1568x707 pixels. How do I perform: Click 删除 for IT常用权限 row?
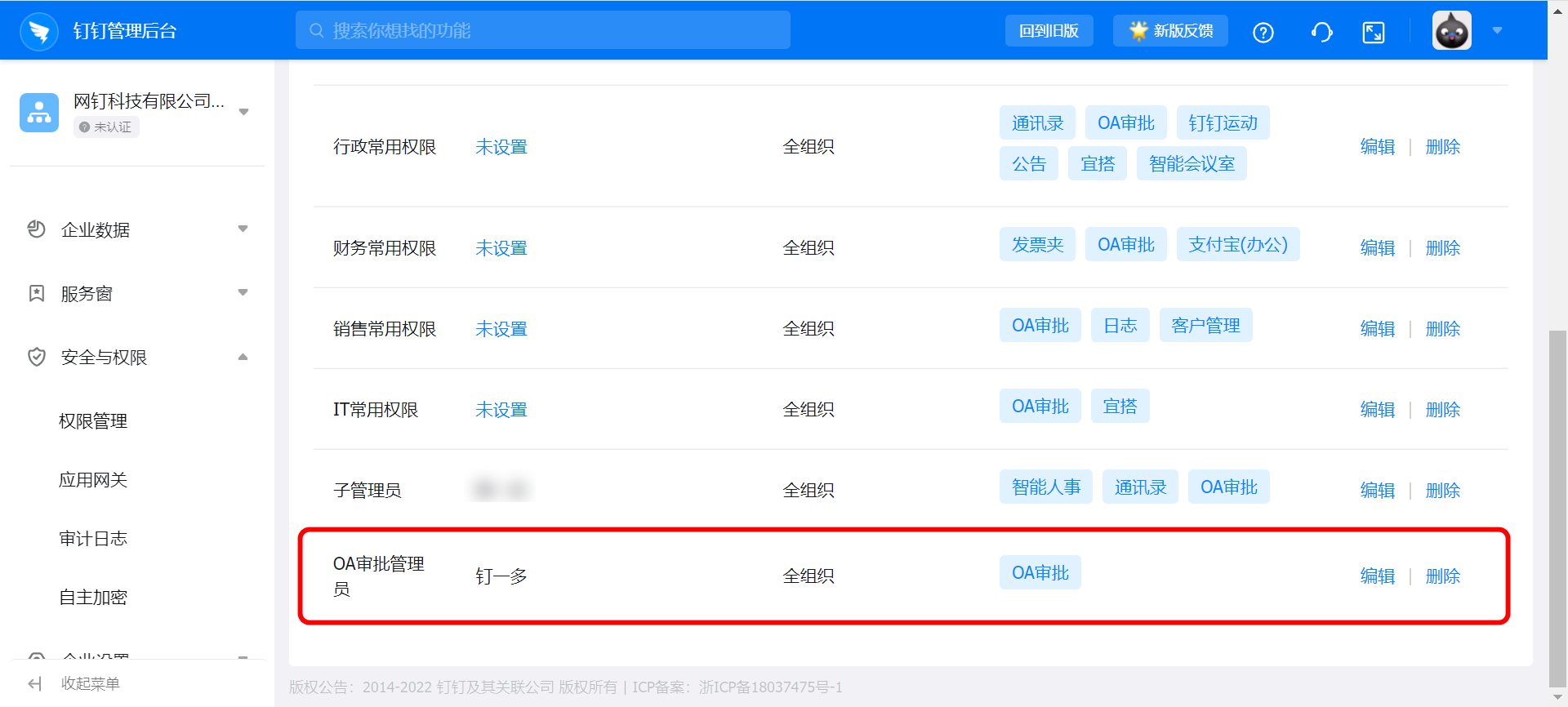1443,410
